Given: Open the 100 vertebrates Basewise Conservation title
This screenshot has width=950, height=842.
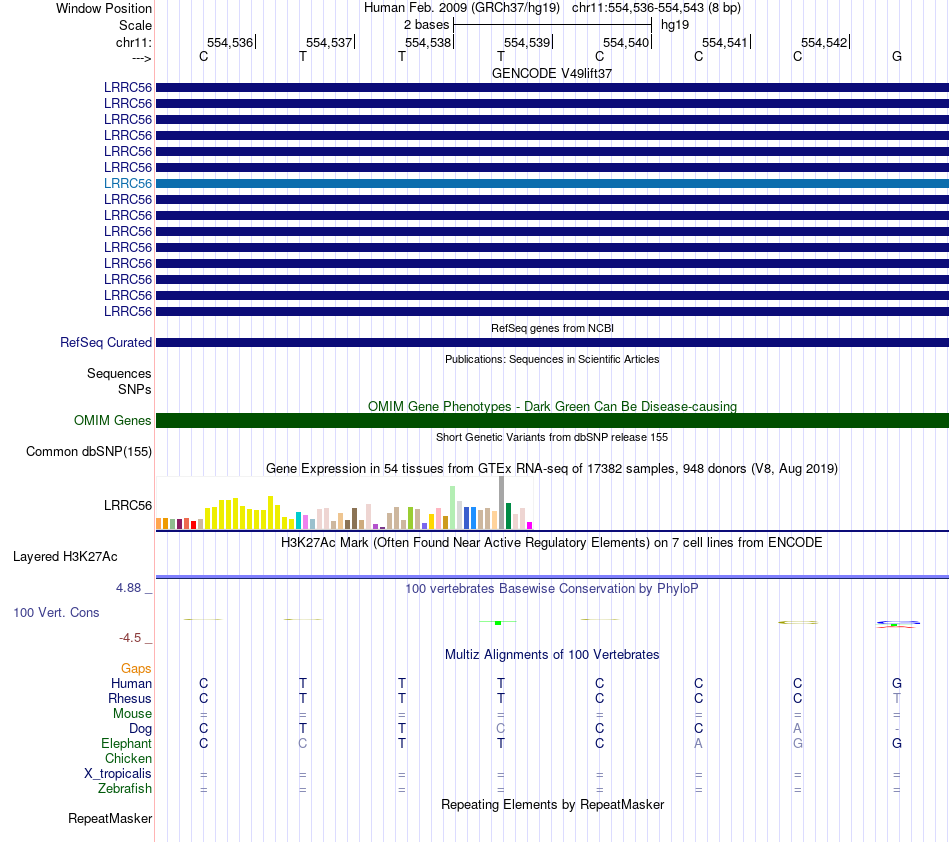Looking at the screenshot, I should pos(552,589).
